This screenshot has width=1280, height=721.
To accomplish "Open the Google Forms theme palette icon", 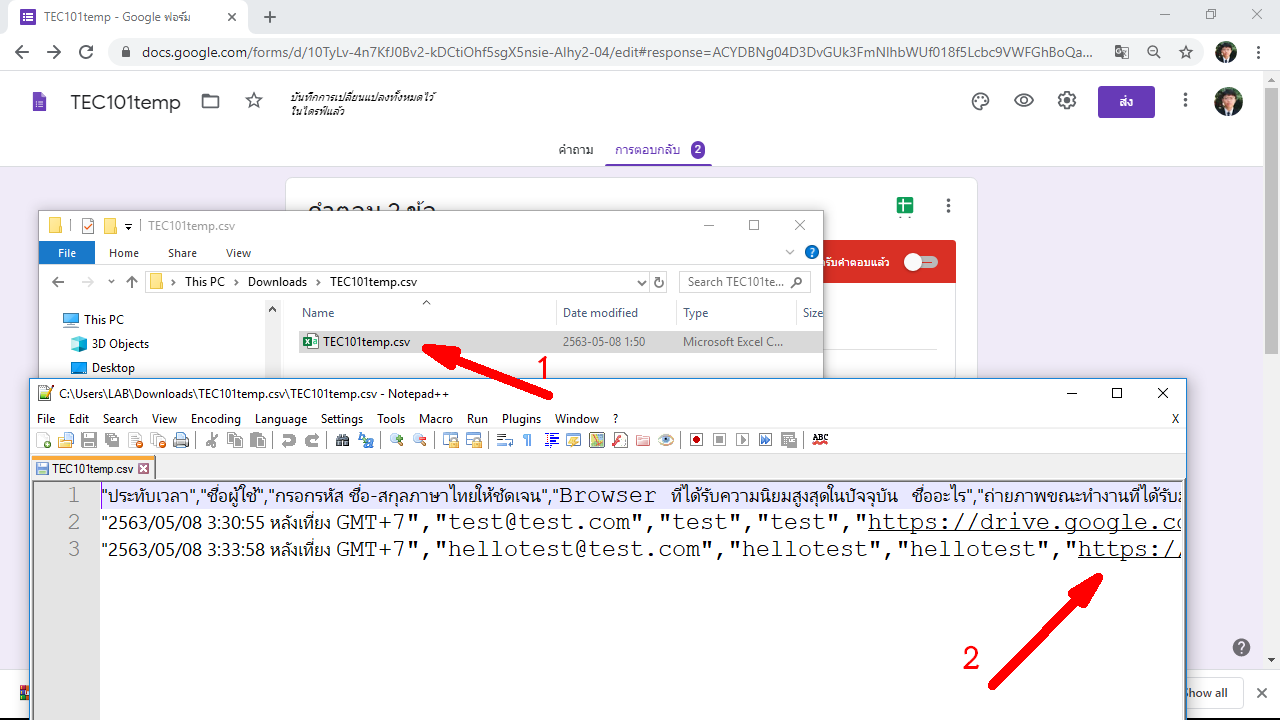I will click(x=980, y=101).
